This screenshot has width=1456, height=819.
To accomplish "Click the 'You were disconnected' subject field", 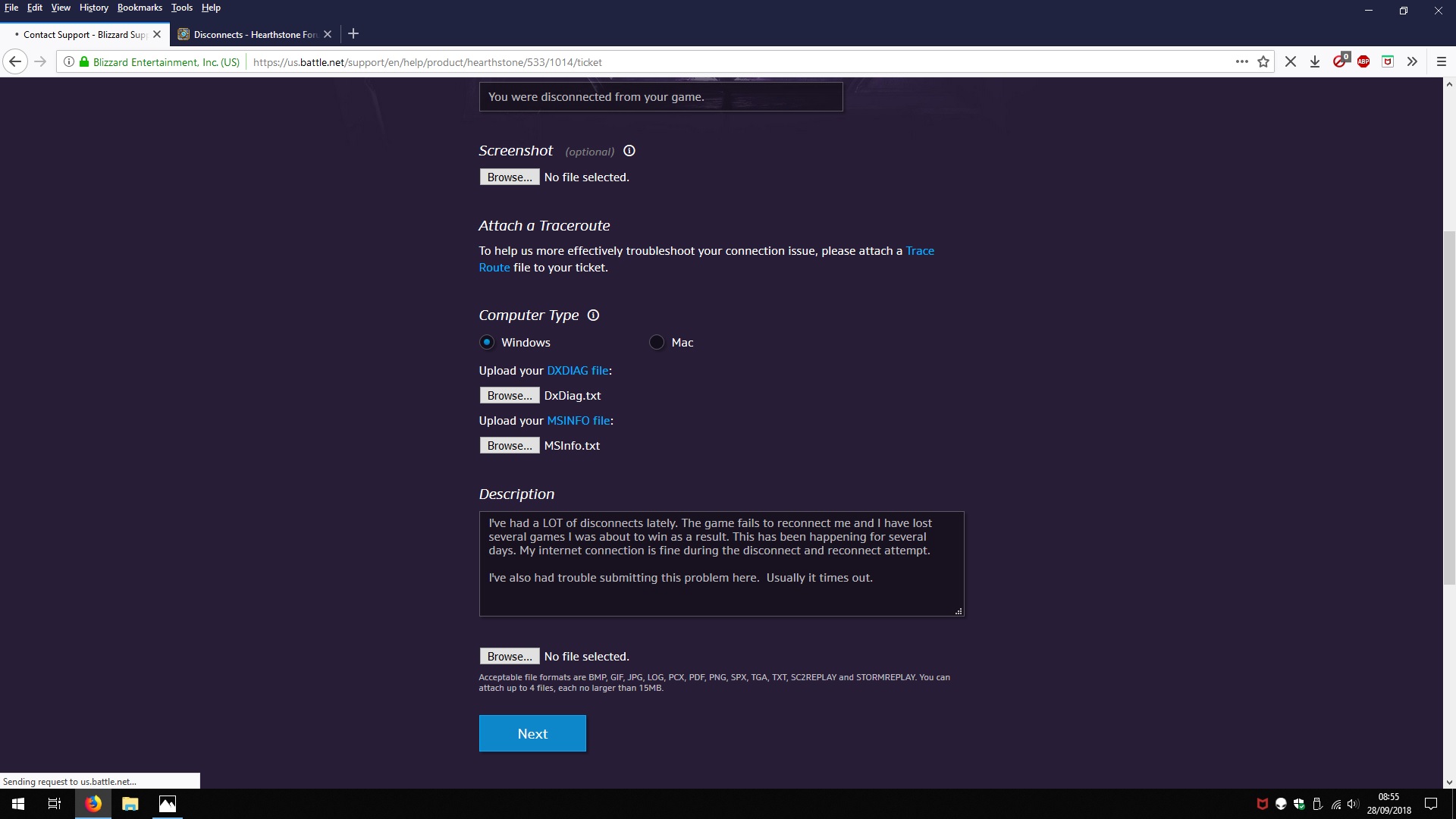I will tap(661, 97).
